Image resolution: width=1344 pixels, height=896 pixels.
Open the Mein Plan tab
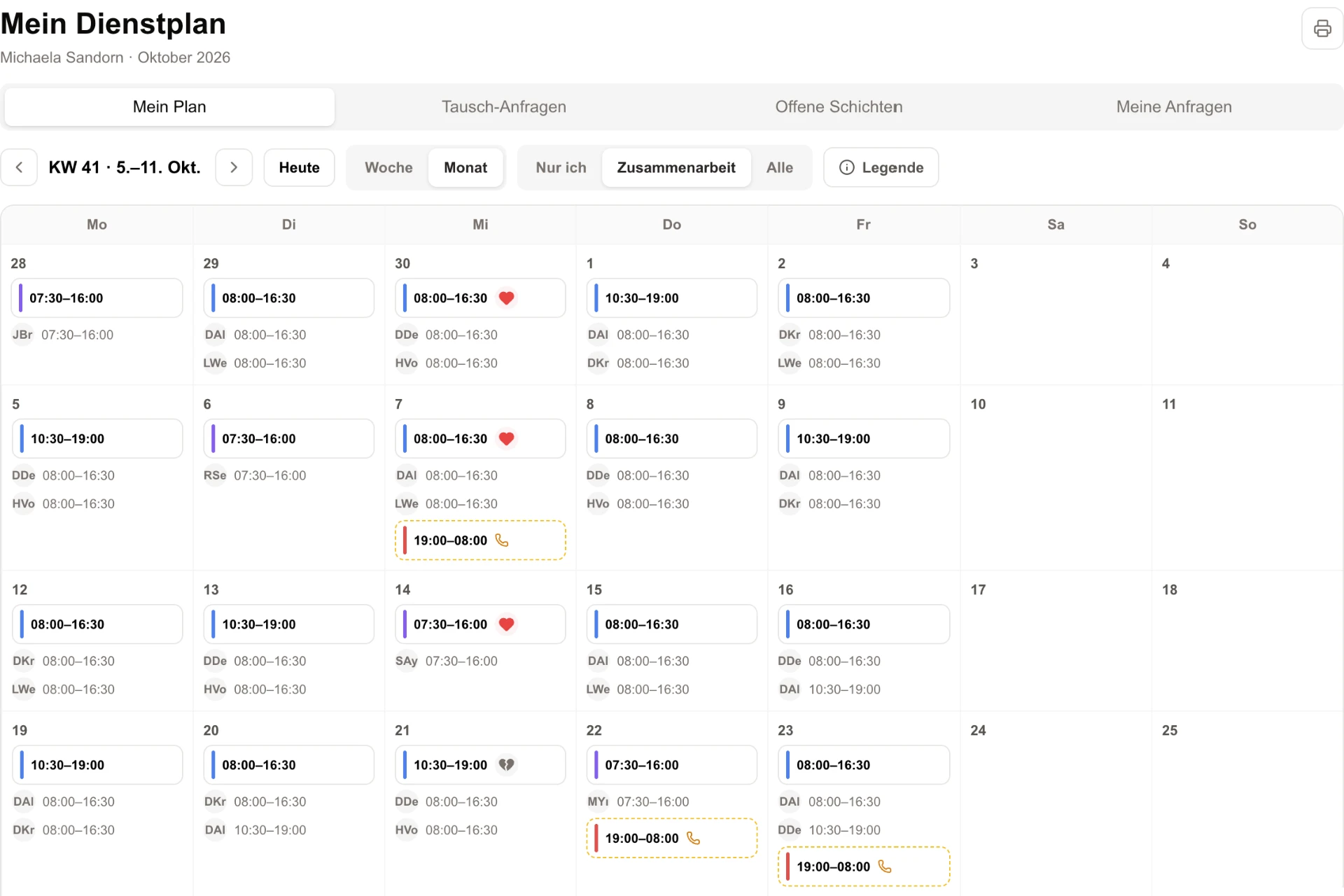[x=169, y=107]
